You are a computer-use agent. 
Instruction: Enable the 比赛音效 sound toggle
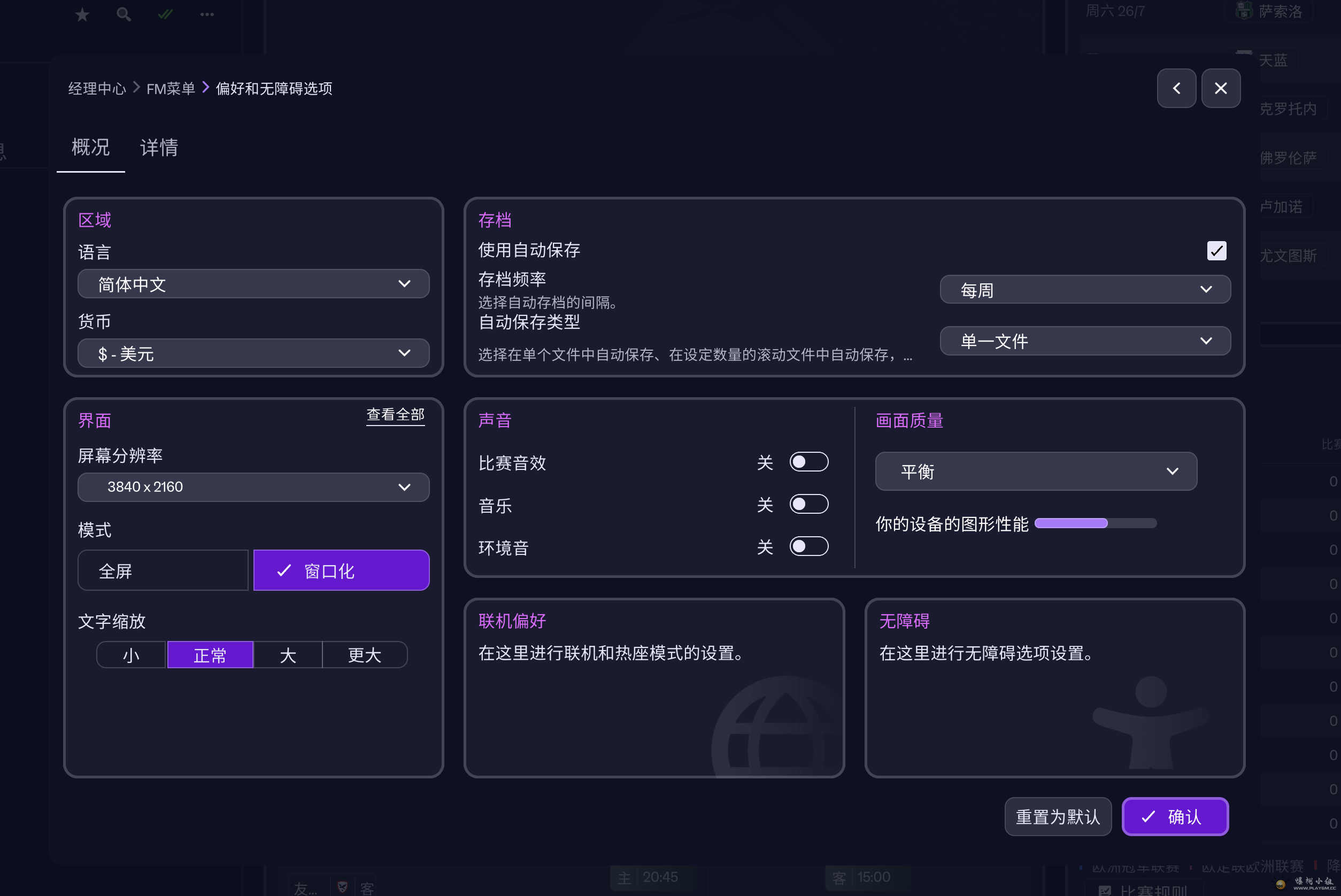tap(809, 461)
